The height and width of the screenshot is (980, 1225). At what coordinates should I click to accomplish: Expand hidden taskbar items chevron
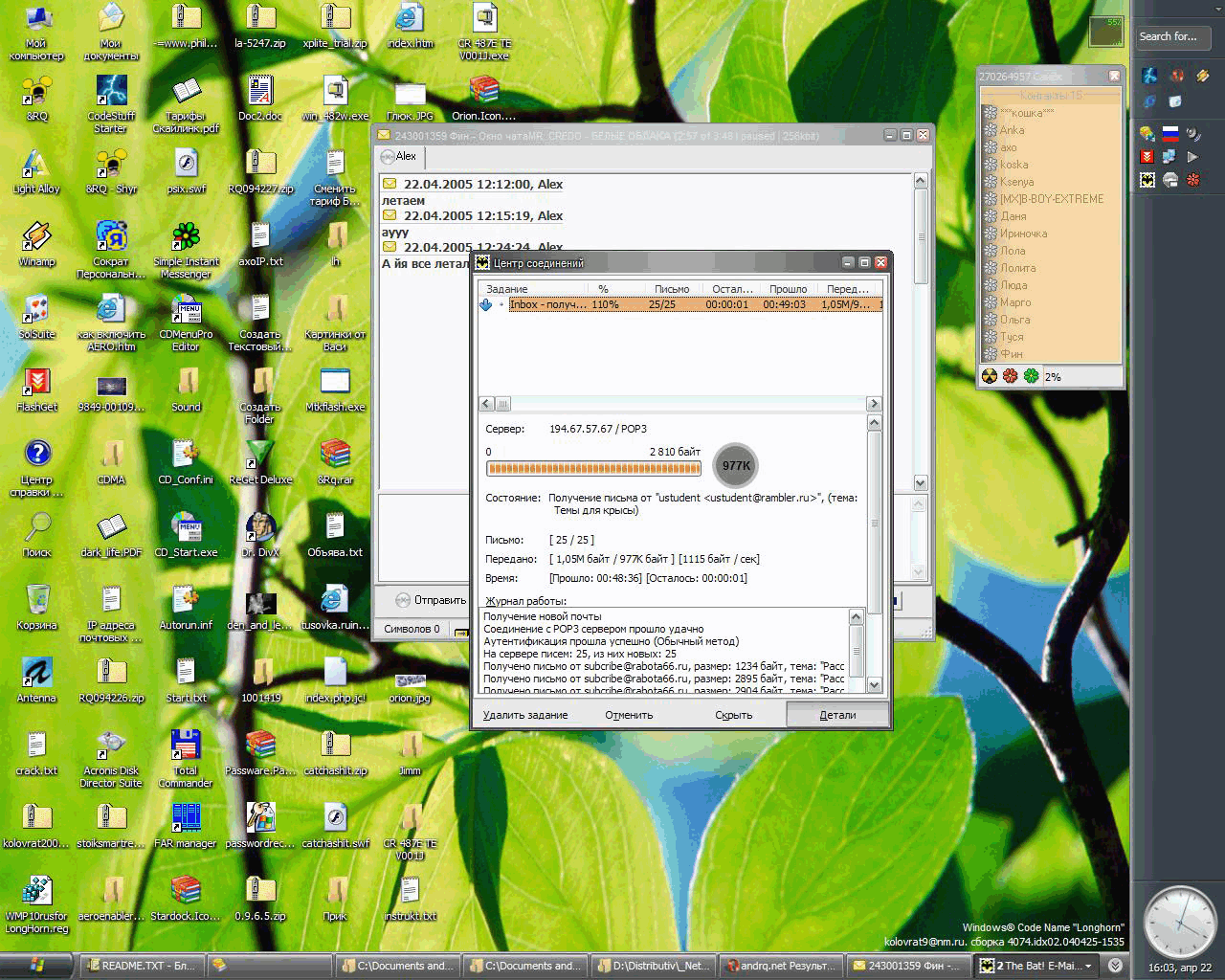1115,966
